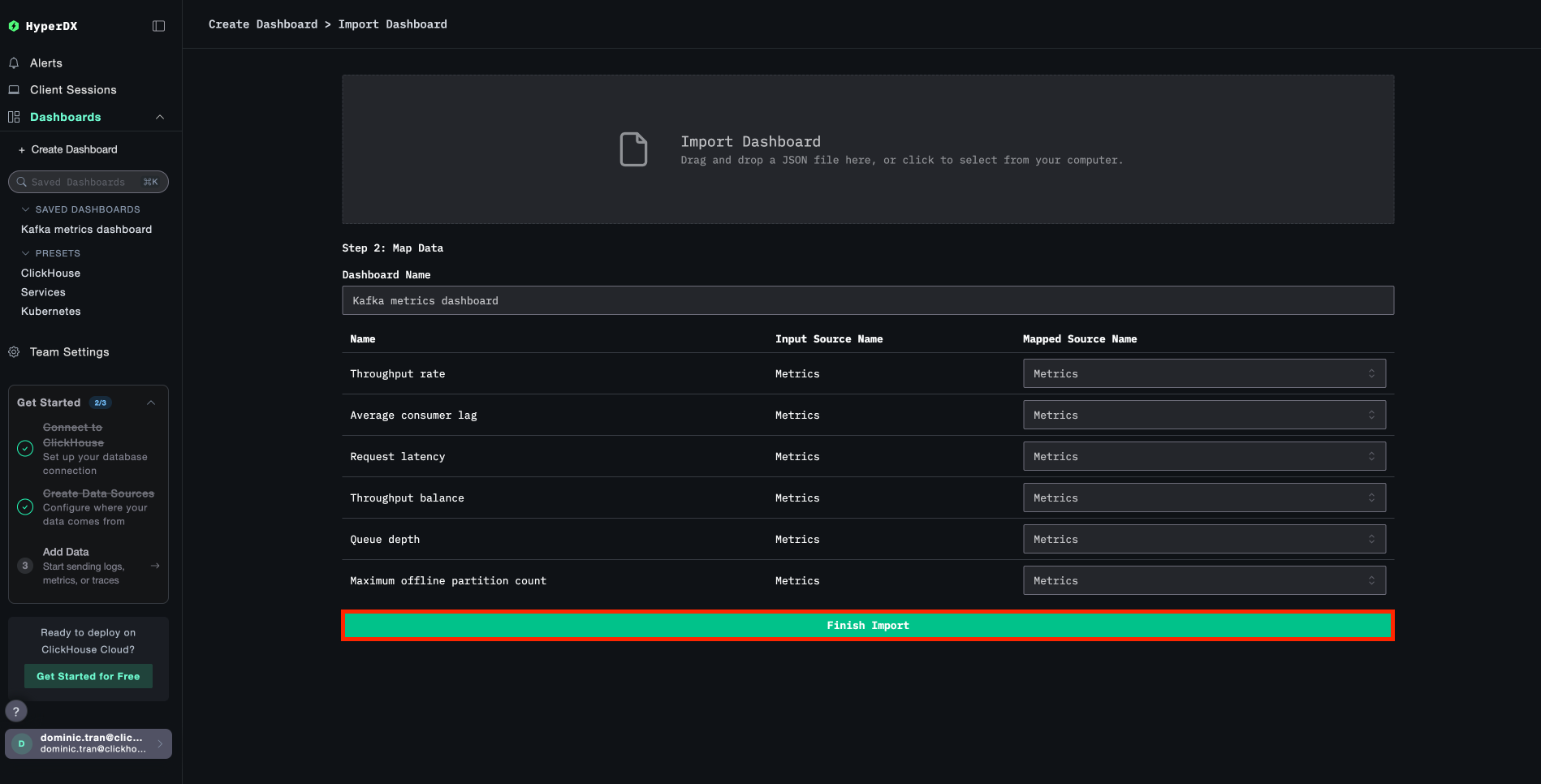The image size is (1541, 784).
Task: Click the Dashboard Name input field
Action: [x=867, y=299]
